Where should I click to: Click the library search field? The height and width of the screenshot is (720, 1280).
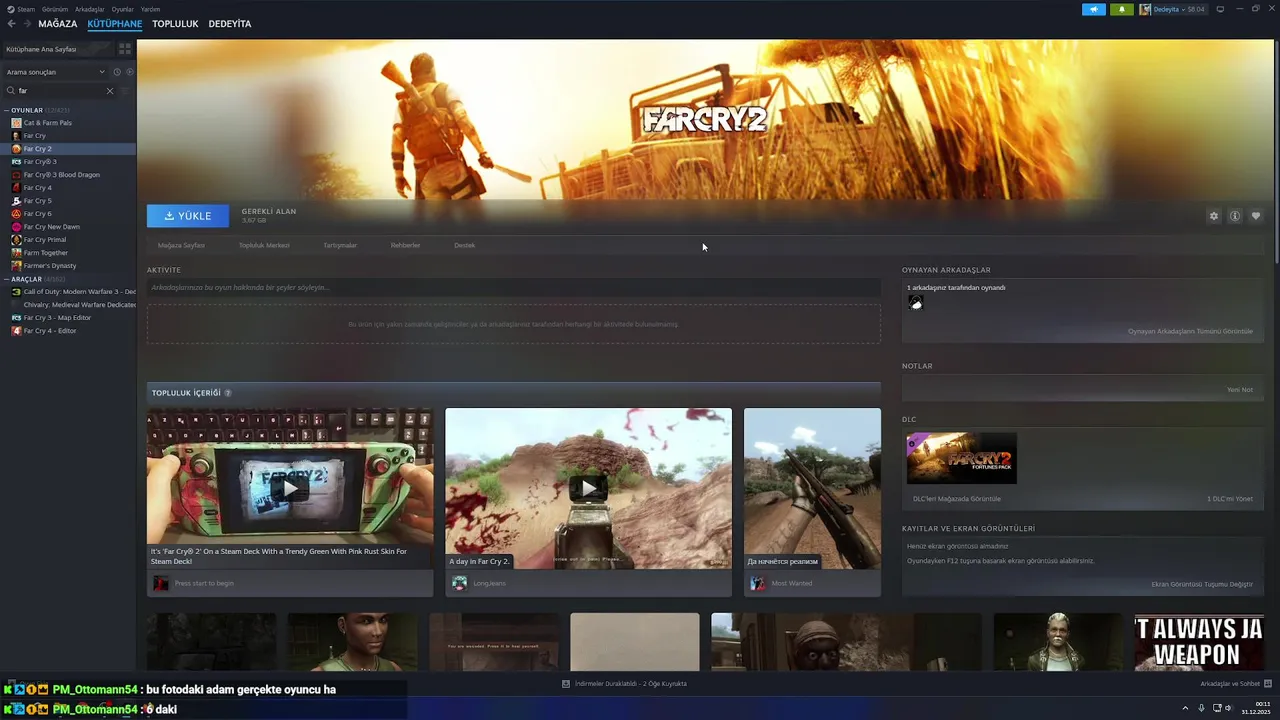tap(60, 91)
